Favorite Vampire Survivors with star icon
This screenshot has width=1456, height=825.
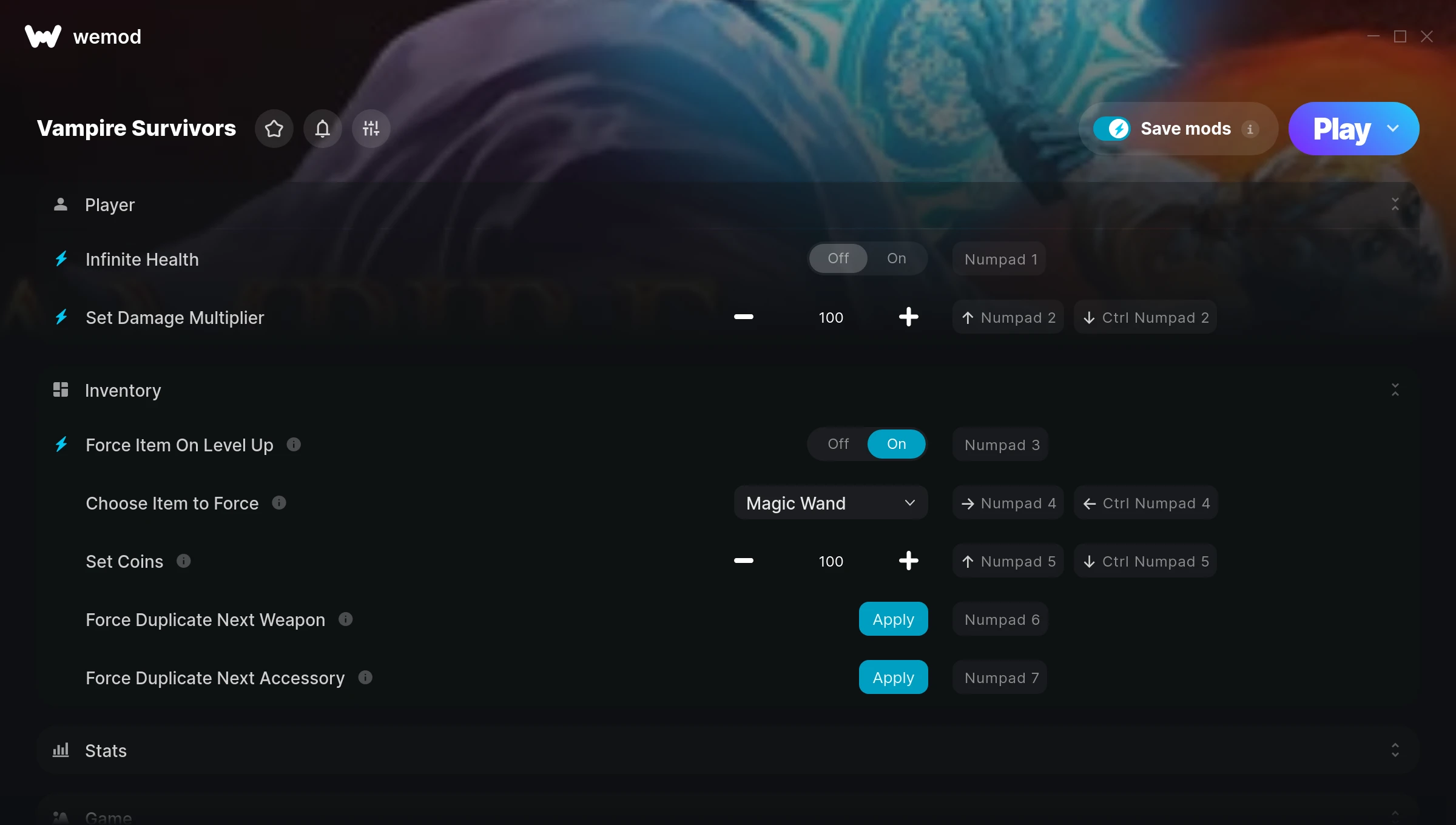coord(274,129)
